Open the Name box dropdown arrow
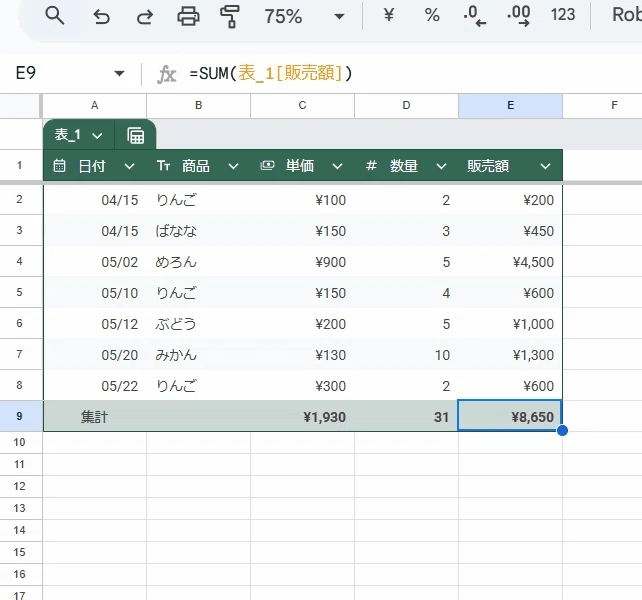 tap(119, 74)
